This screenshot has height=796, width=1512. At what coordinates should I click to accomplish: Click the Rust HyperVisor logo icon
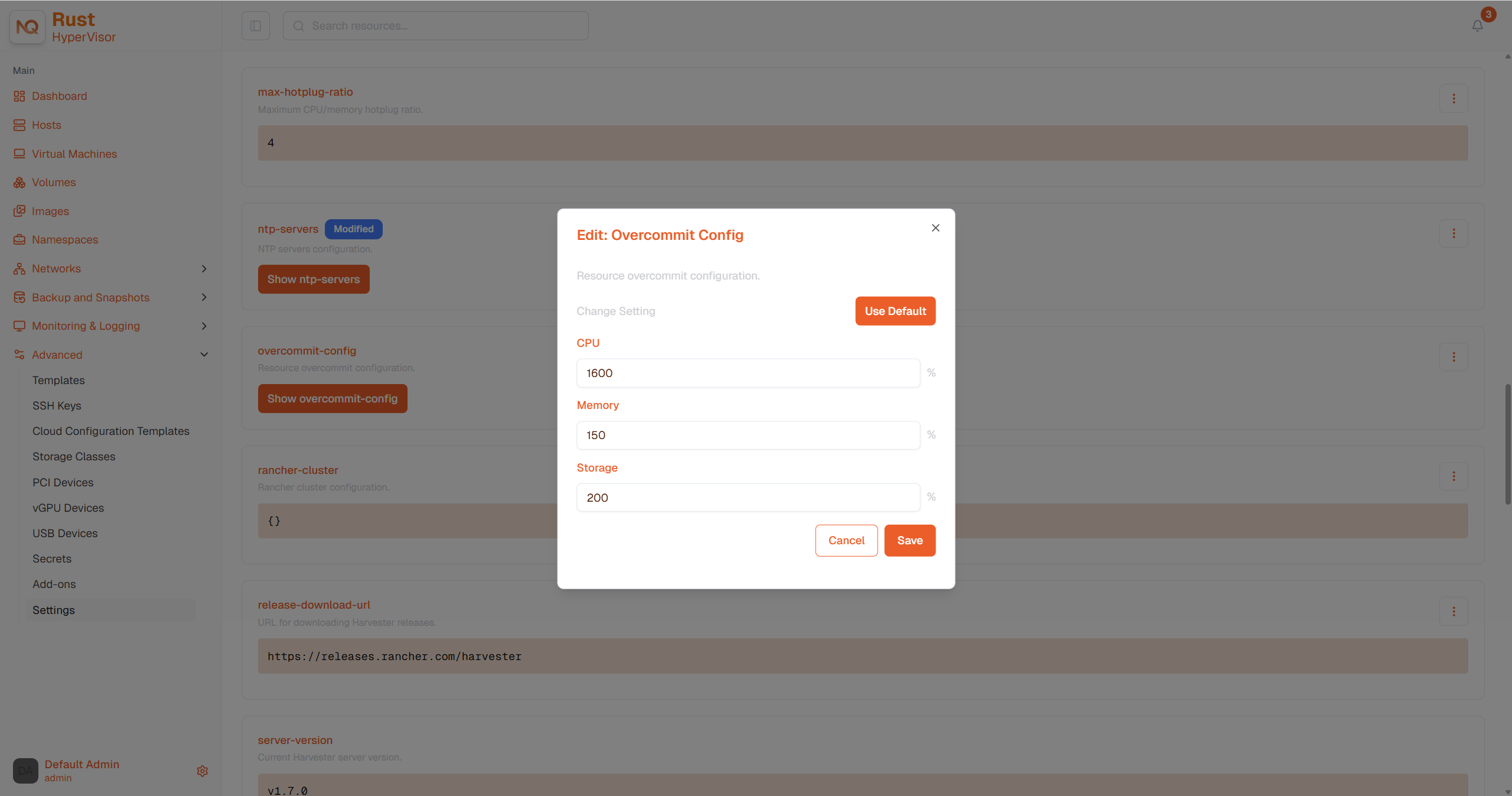point(27,27)
